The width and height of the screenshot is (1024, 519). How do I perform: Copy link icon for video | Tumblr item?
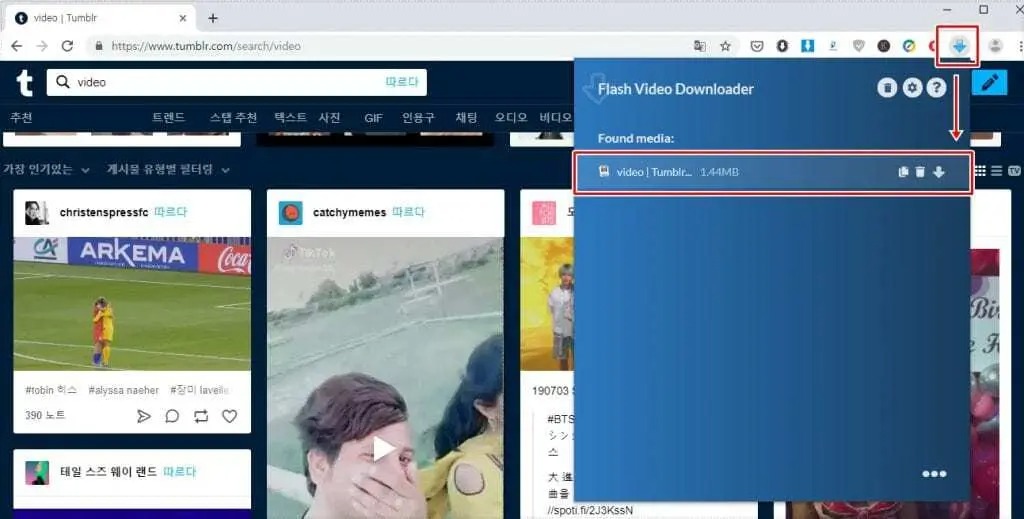(903, 172)
